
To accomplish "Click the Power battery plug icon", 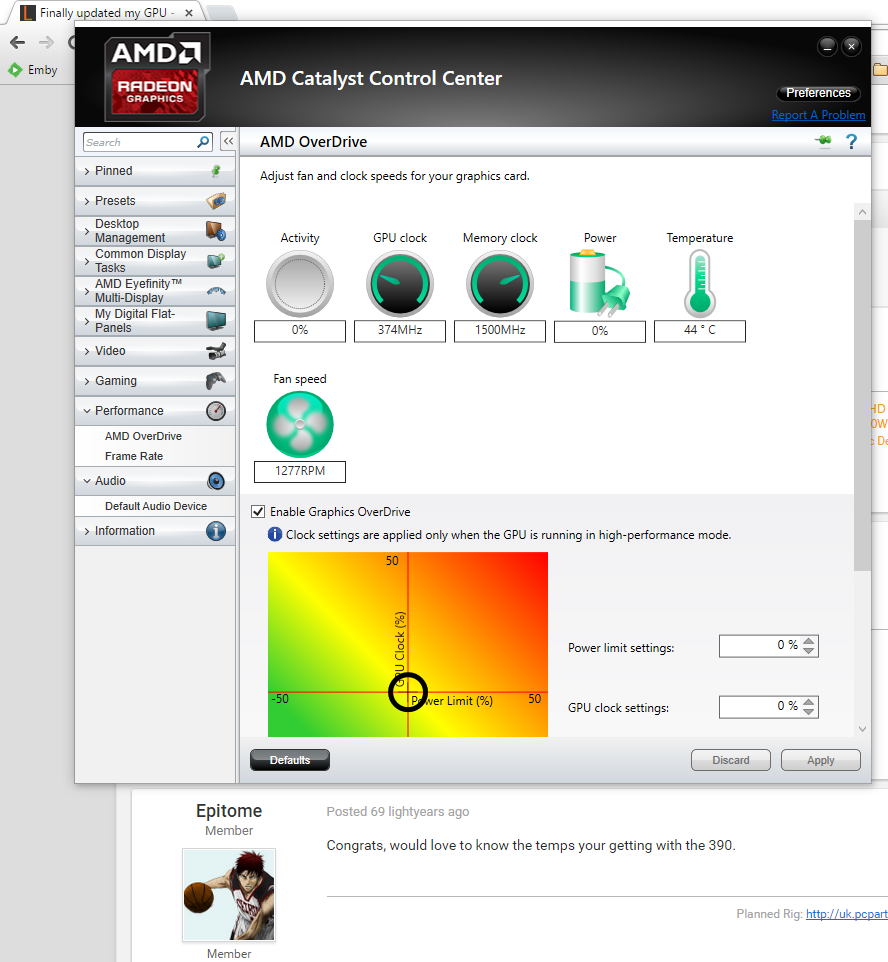I will [599, 282].
